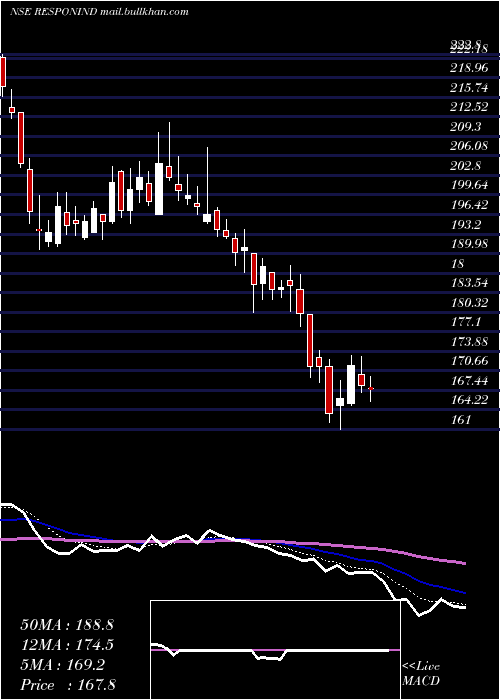Viewport: 500px width, 700px height.
Task: Select the 202.8 price axis label
Action: [x=466, y=166]
